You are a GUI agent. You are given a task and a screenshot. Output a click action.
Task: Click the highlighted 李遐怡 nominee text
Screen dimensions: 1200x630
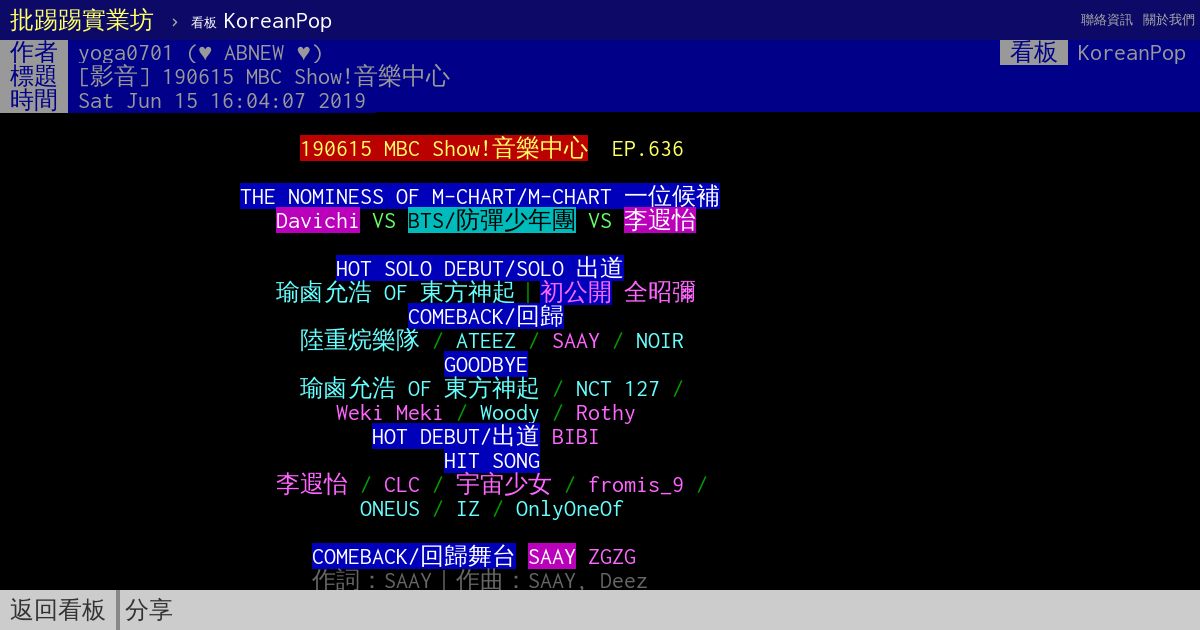[x=660, y=221]
